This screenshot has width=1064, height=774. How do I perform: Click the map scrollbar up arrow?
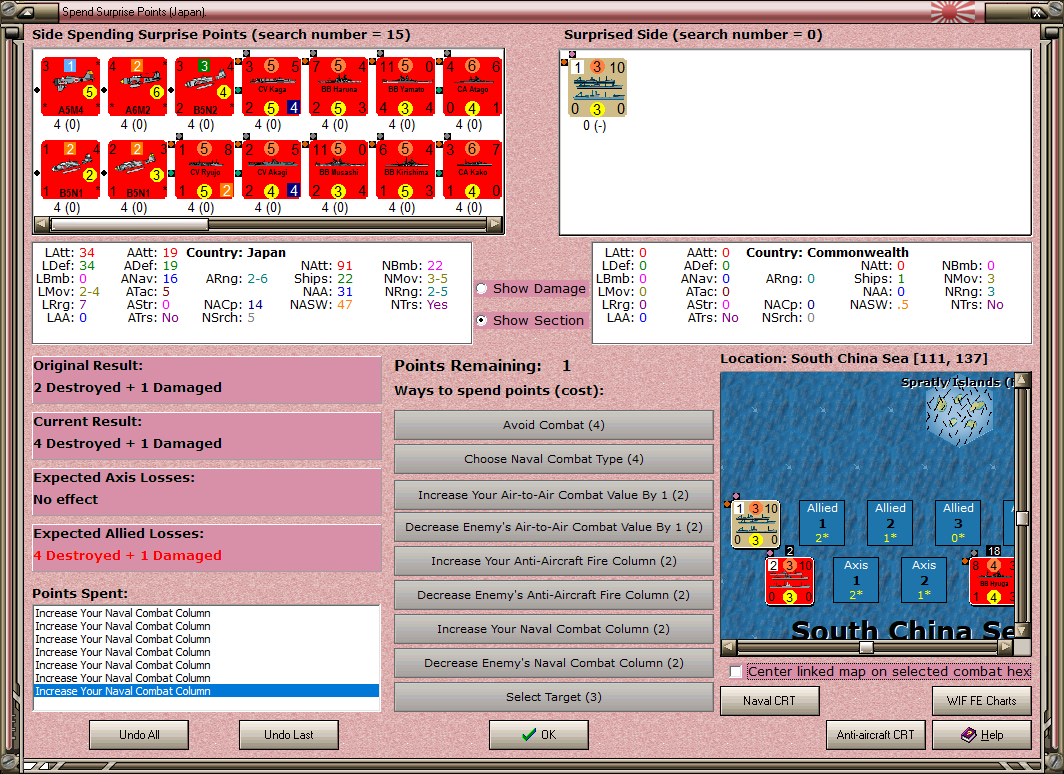[1022, 379]
